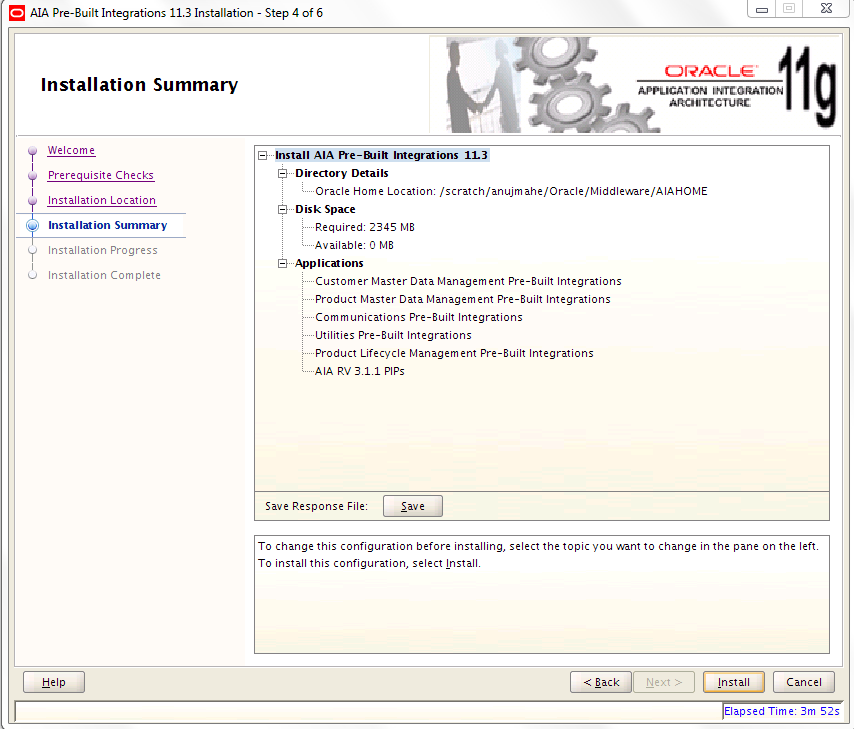The image size is (854, 729).
Task: Click the bottom status bar field
Action: 369,711
